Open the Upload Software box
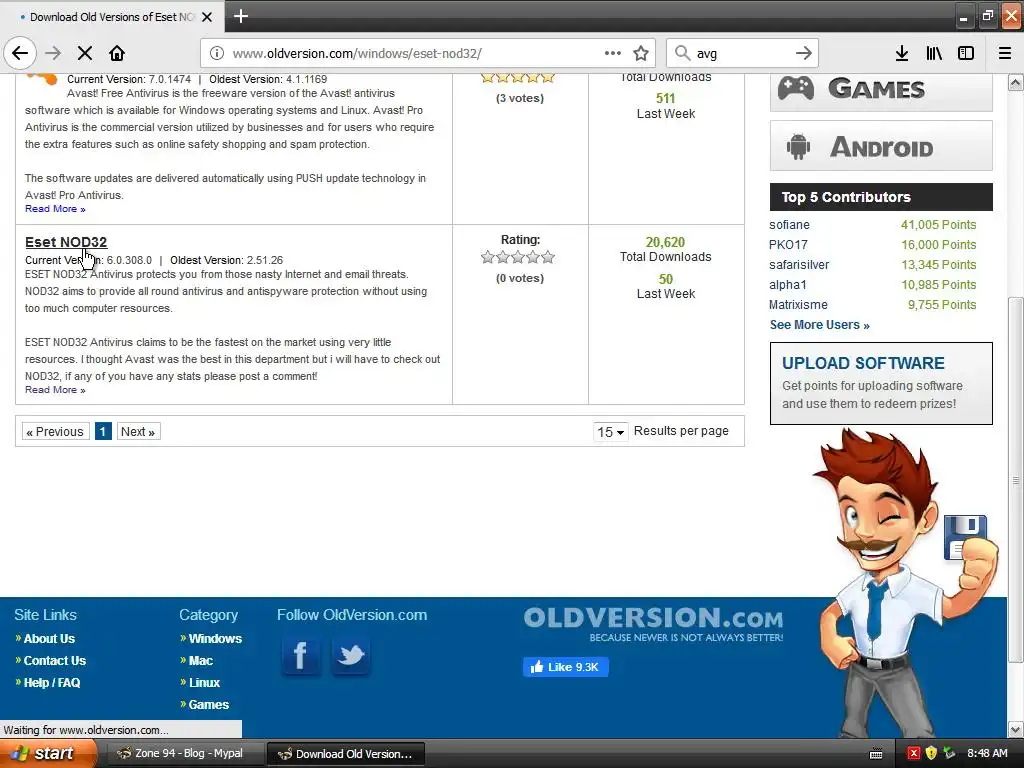This screenshot has height=768, width=1024. 881,383
